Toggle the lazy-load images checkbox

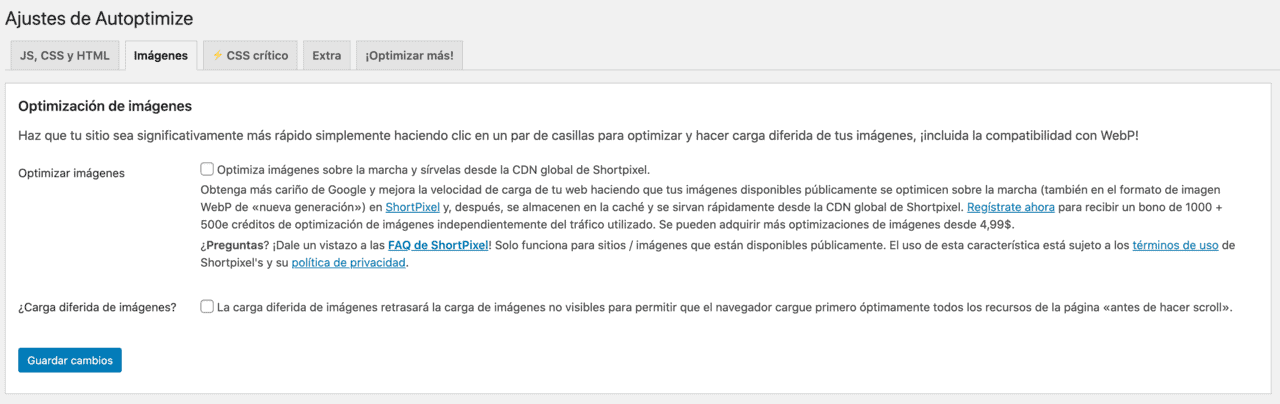[207, 307]
